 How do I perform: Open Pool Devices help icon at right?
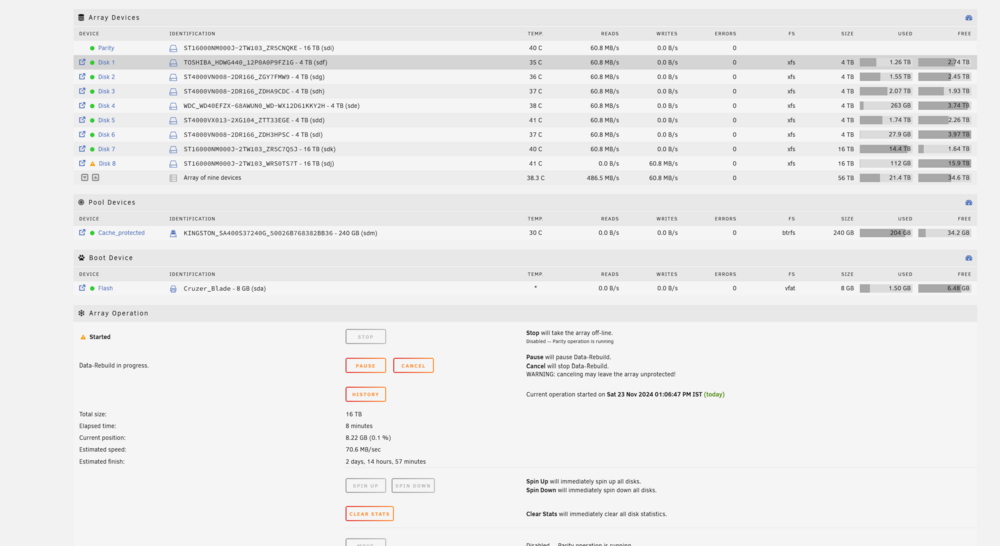coord(968,202)
